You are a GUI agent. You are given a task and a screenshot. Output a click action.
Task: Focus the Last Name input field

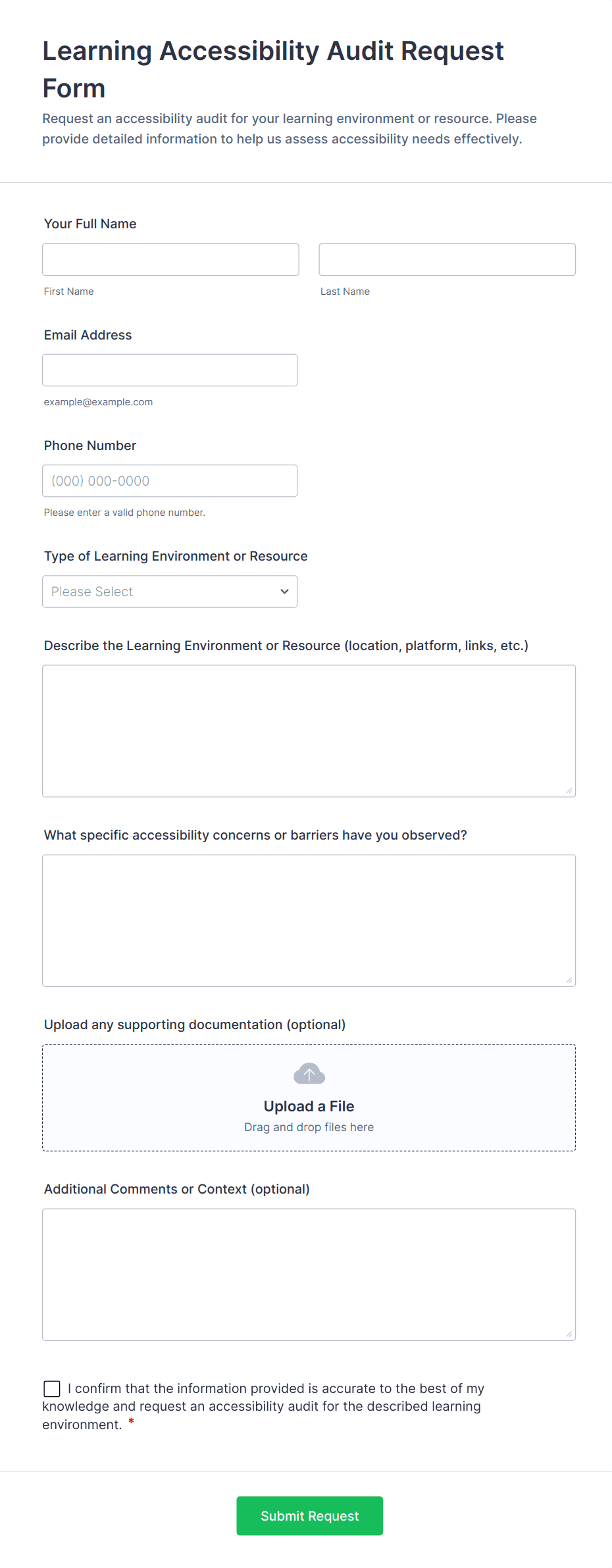[447, 259]
